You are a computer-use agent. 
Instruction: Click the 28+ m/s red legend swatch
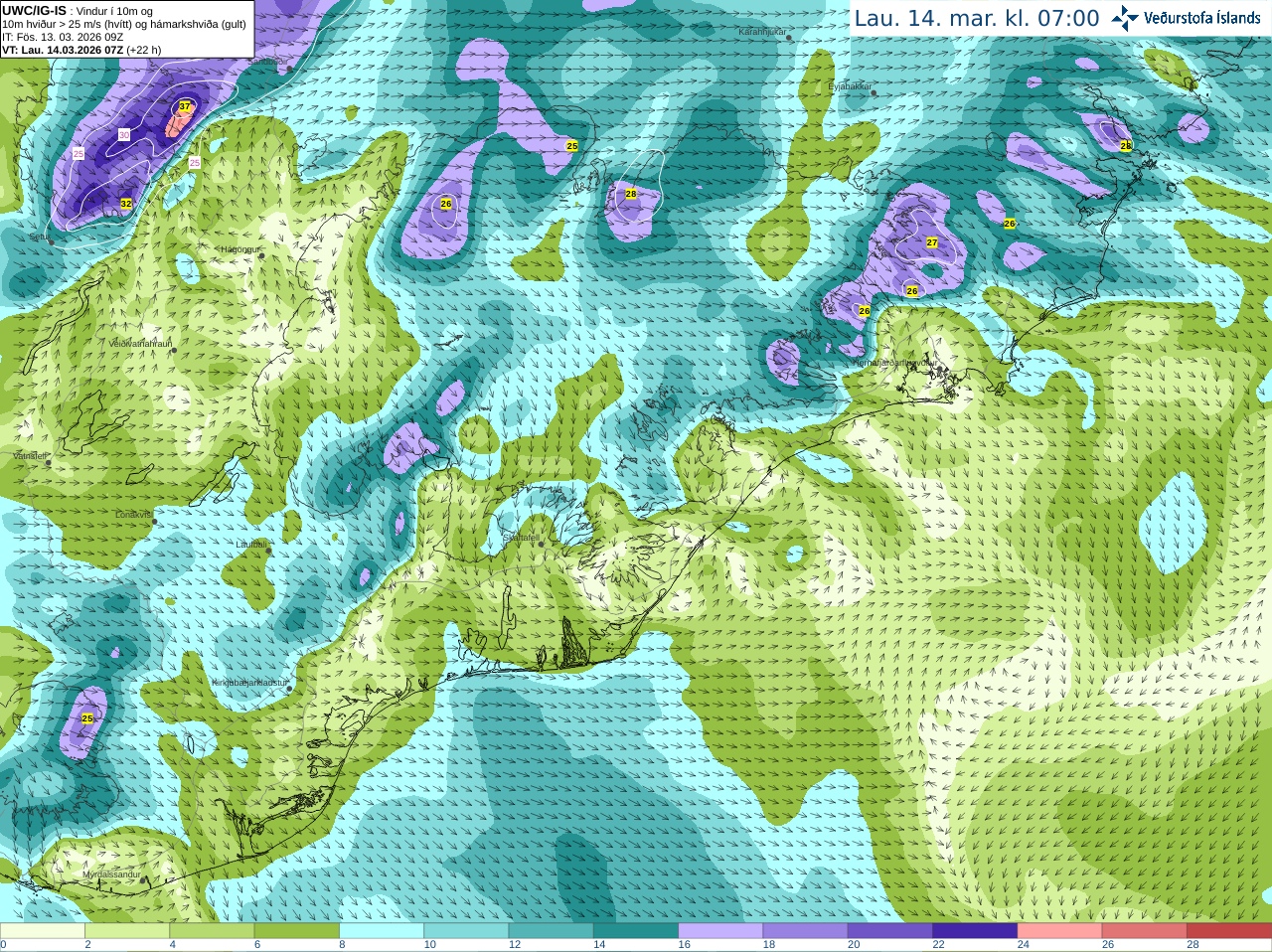(x=1229, y=931)
